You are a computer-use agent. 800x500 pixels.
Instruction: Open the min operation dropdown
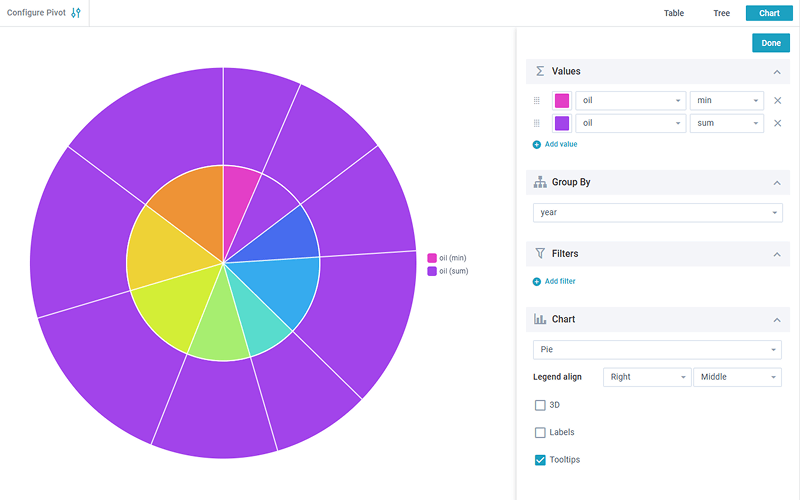click(727, 101)
